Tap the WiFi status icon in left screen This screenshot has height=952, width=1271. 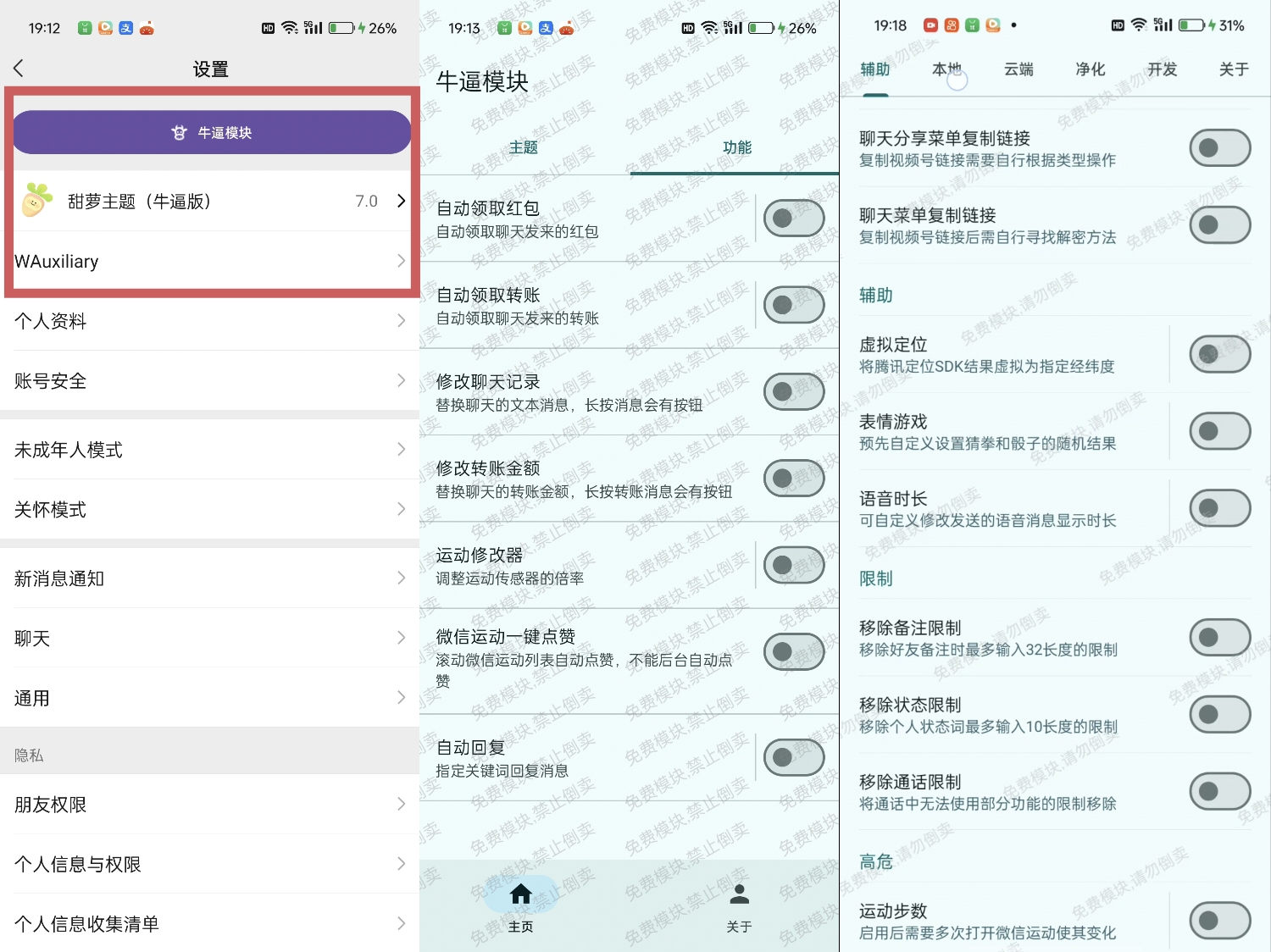[x=290, y=28]
